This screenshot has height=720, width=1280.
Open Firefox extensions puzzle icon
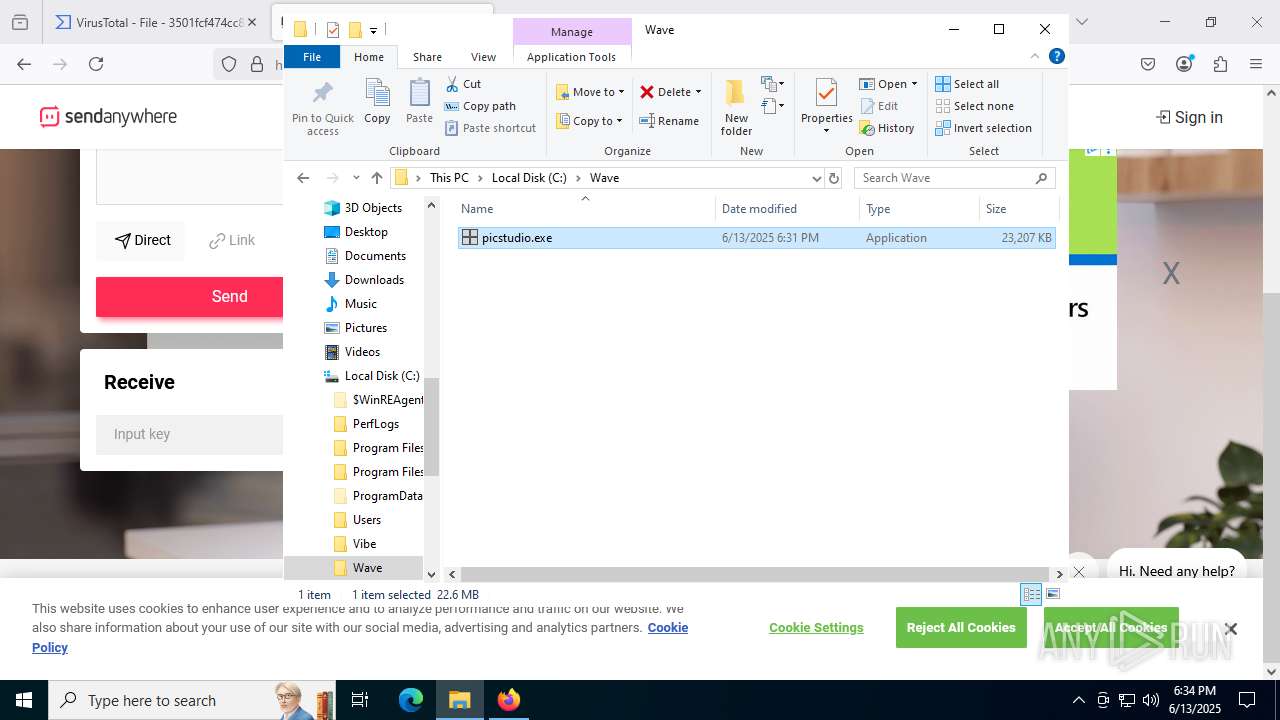(1220, 64)
